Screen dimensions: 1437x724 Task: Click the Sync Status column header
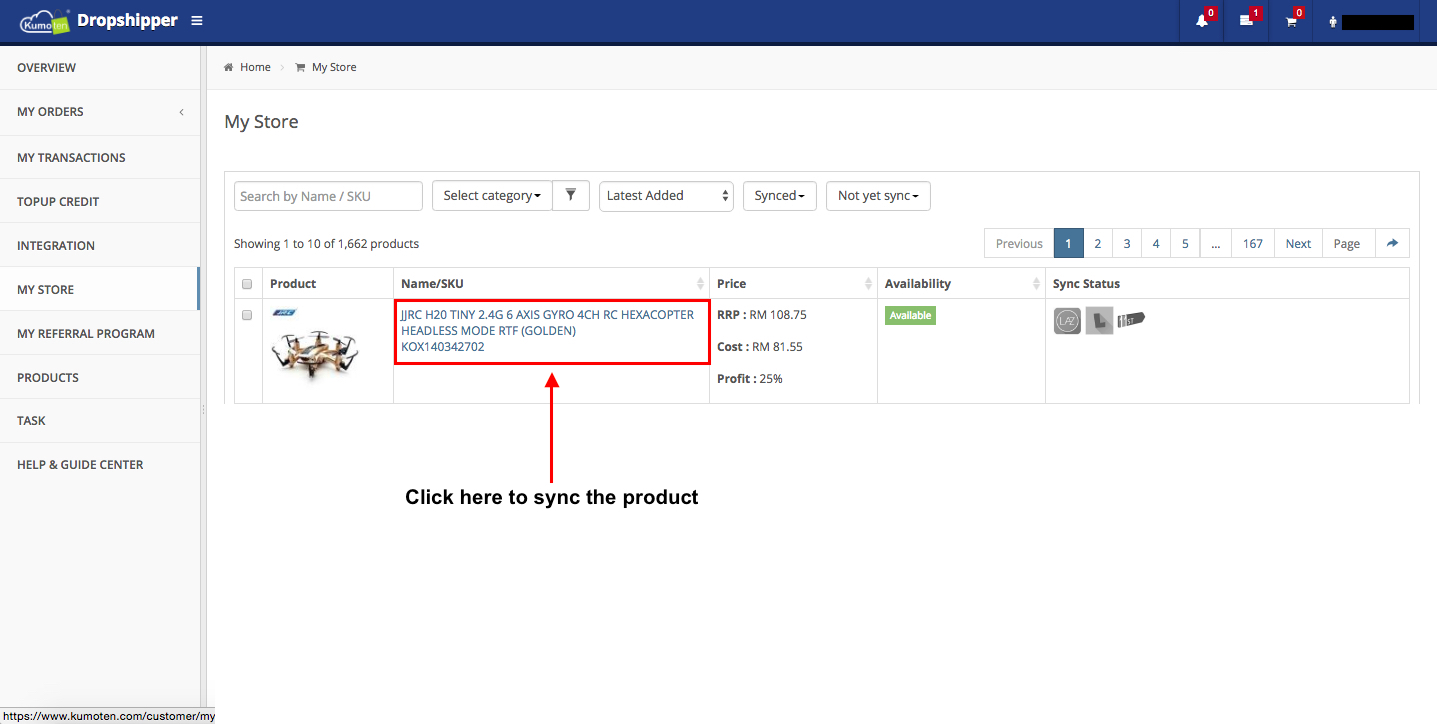pyautogui.click(x=1086, y=284)
